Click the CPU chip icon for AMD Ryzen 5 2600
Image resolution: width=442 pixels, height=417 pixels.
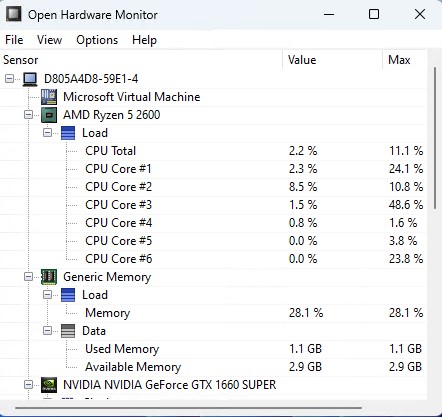click(49, 115)
